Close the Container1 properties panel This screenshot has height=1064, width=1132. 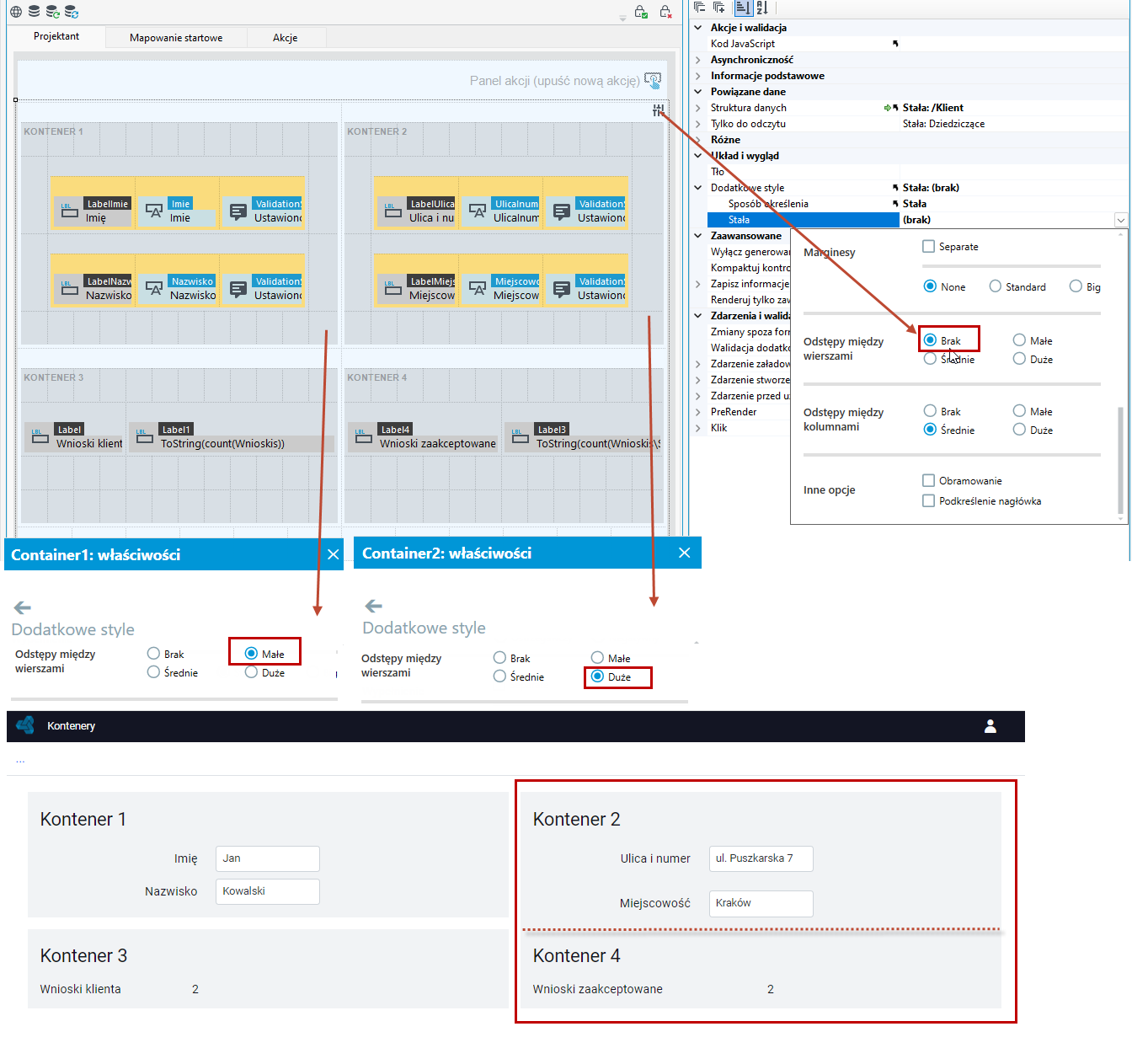(333, 554)
